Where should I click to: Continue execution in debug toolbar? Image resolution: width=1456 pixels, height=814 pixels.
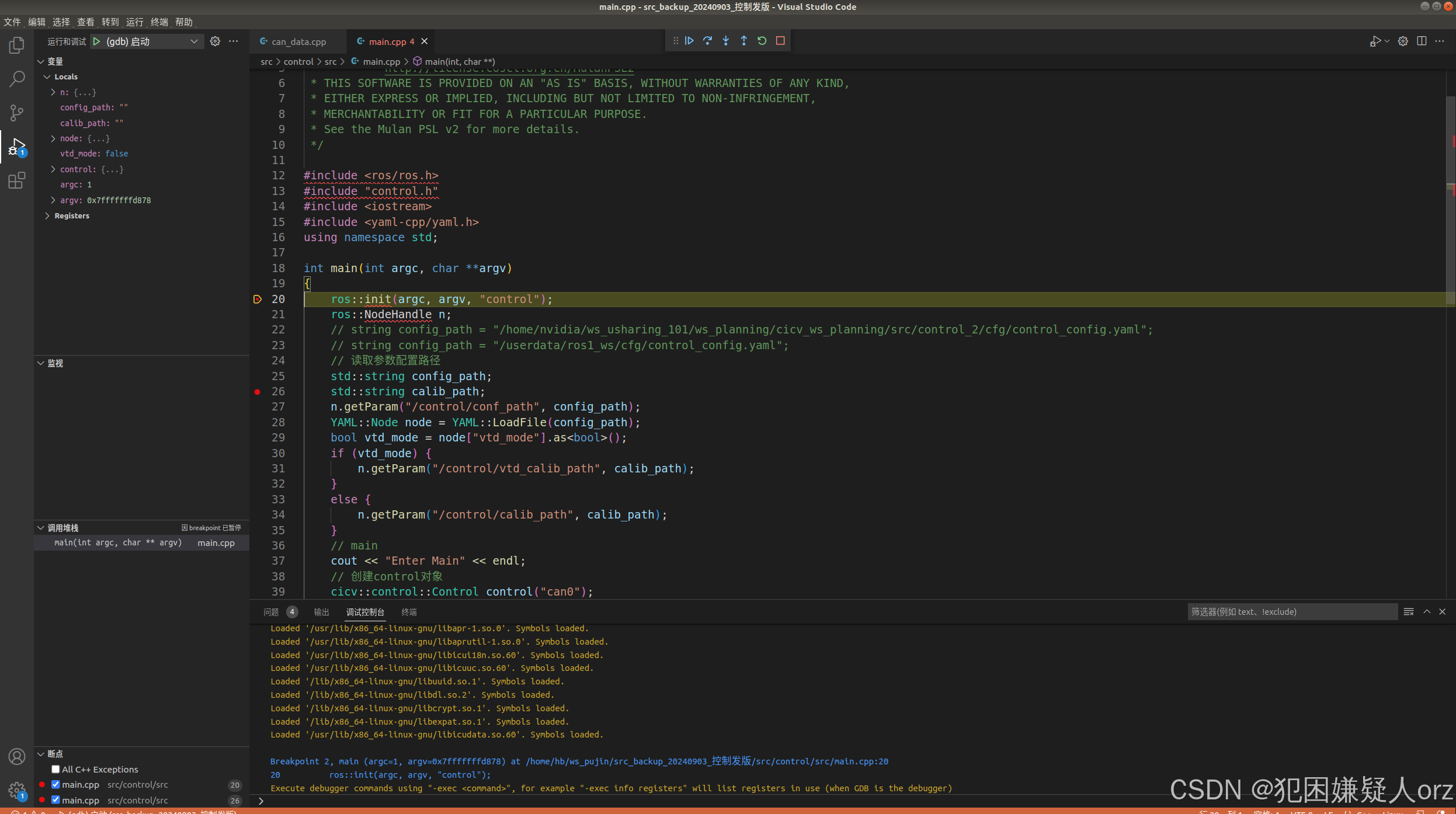[x=690, y=41]
